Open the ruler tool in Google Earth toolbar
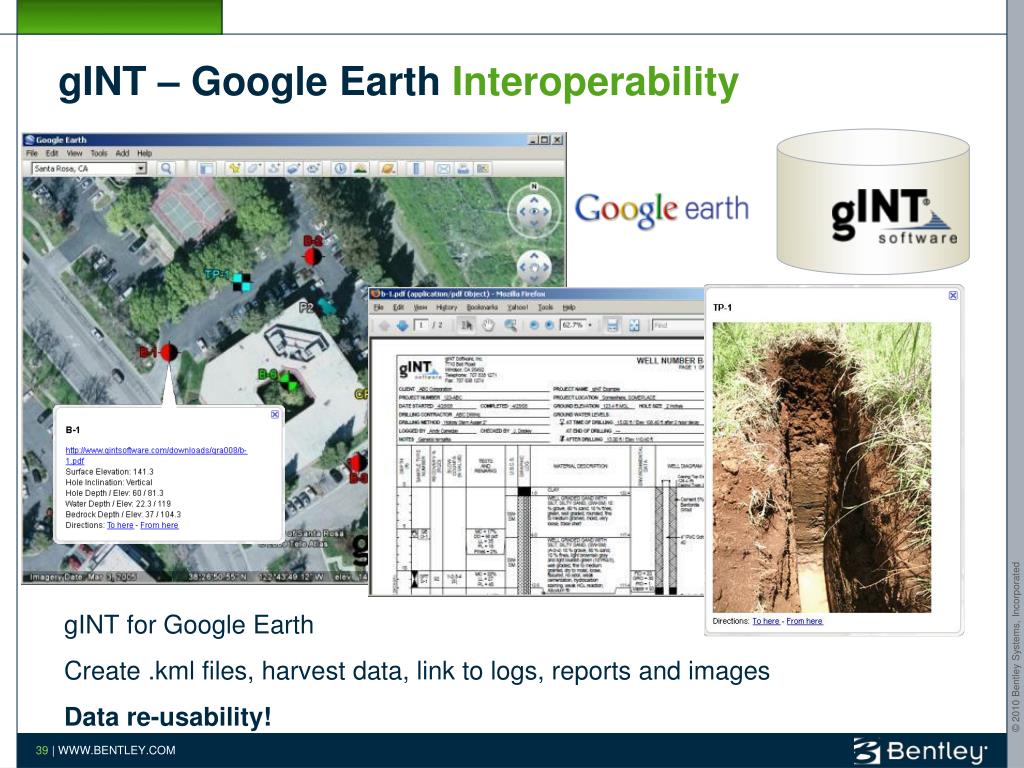The image size is (1024, 768). (x=416, y=168)
